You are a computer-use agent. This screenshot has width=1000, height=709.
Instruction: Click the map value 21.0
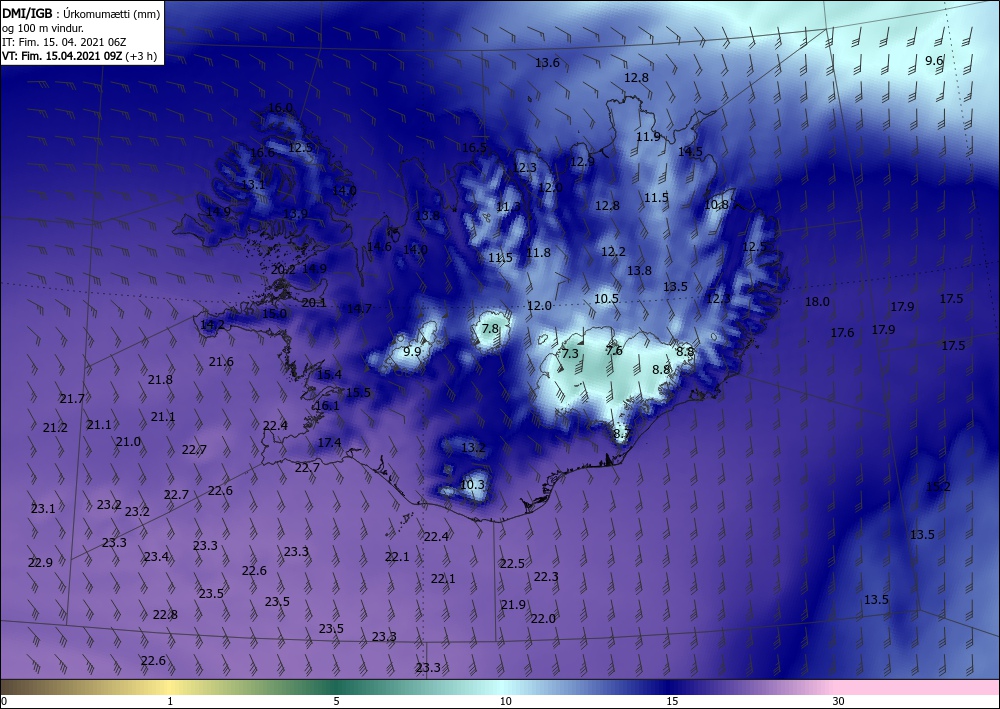pos(128,442)
